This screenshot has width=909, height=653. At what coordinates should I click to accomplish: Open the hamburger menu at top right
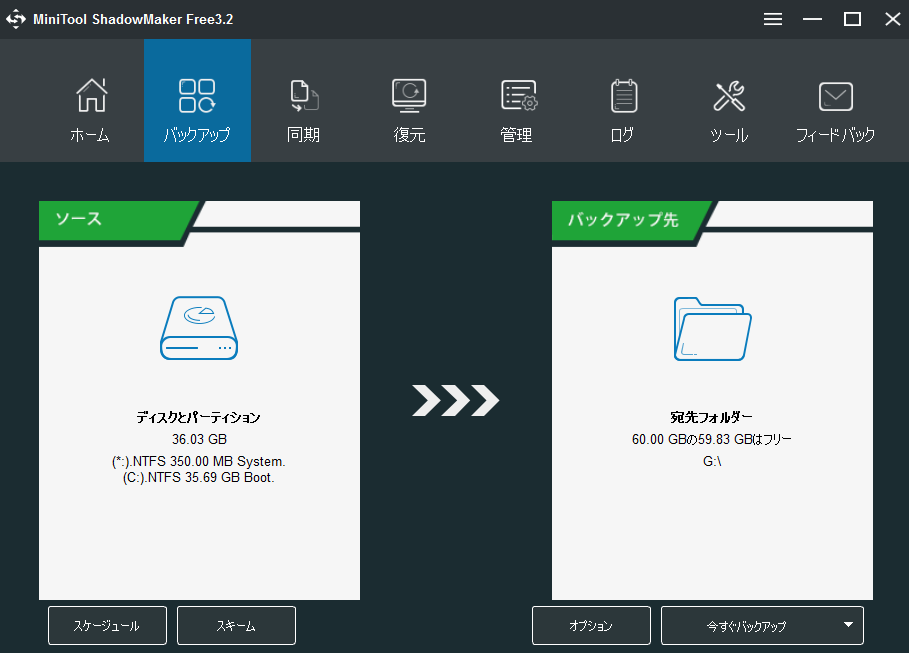click(772, 18)
